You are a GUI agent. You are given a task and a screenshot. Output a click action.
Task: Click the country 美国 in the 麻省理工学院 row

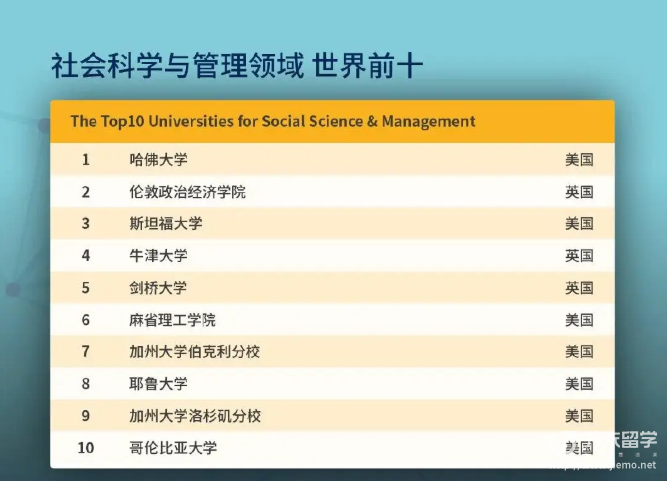click(579, 320)
